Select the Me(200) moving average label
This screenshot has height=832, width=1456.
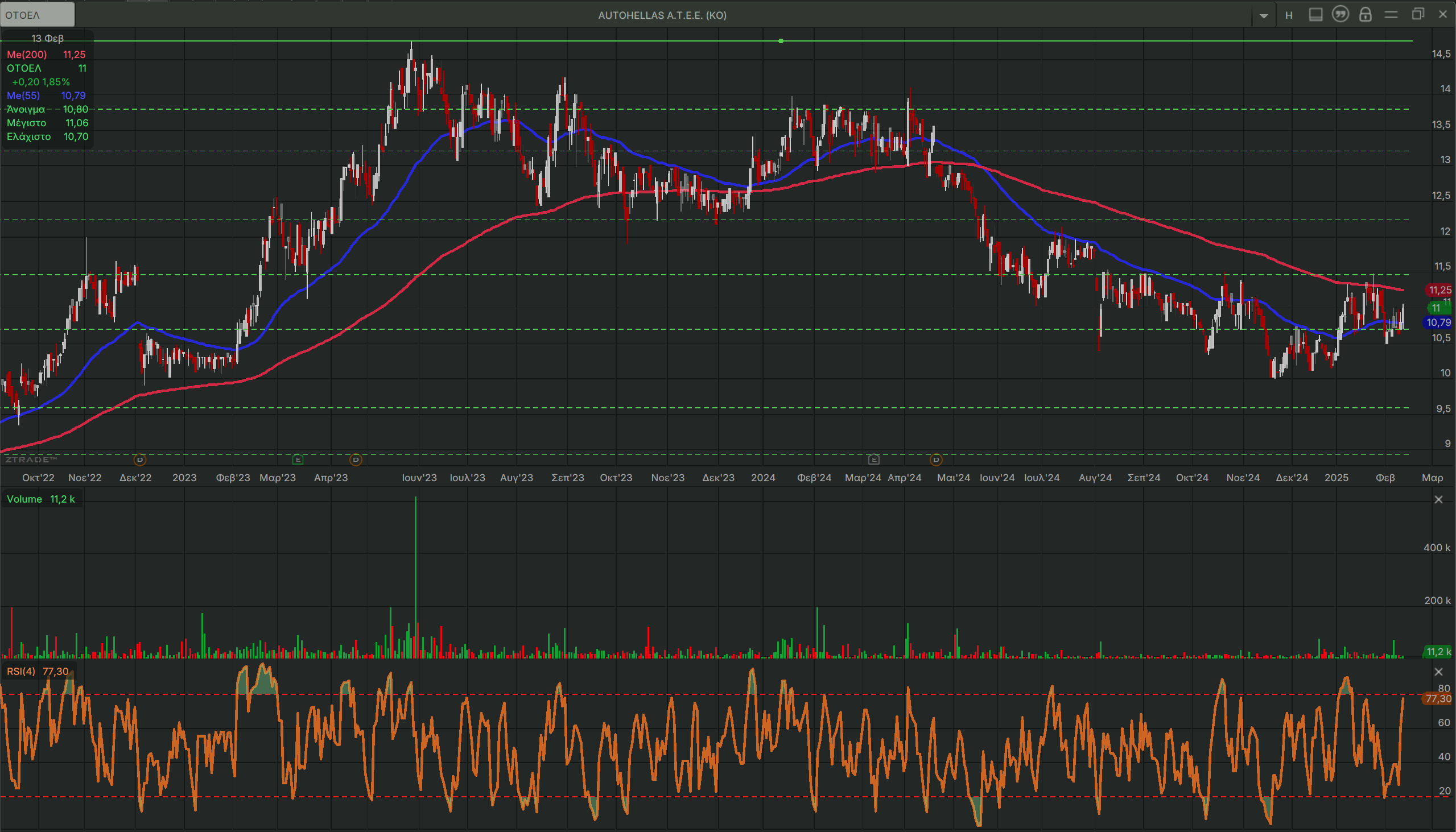(27, 54)
